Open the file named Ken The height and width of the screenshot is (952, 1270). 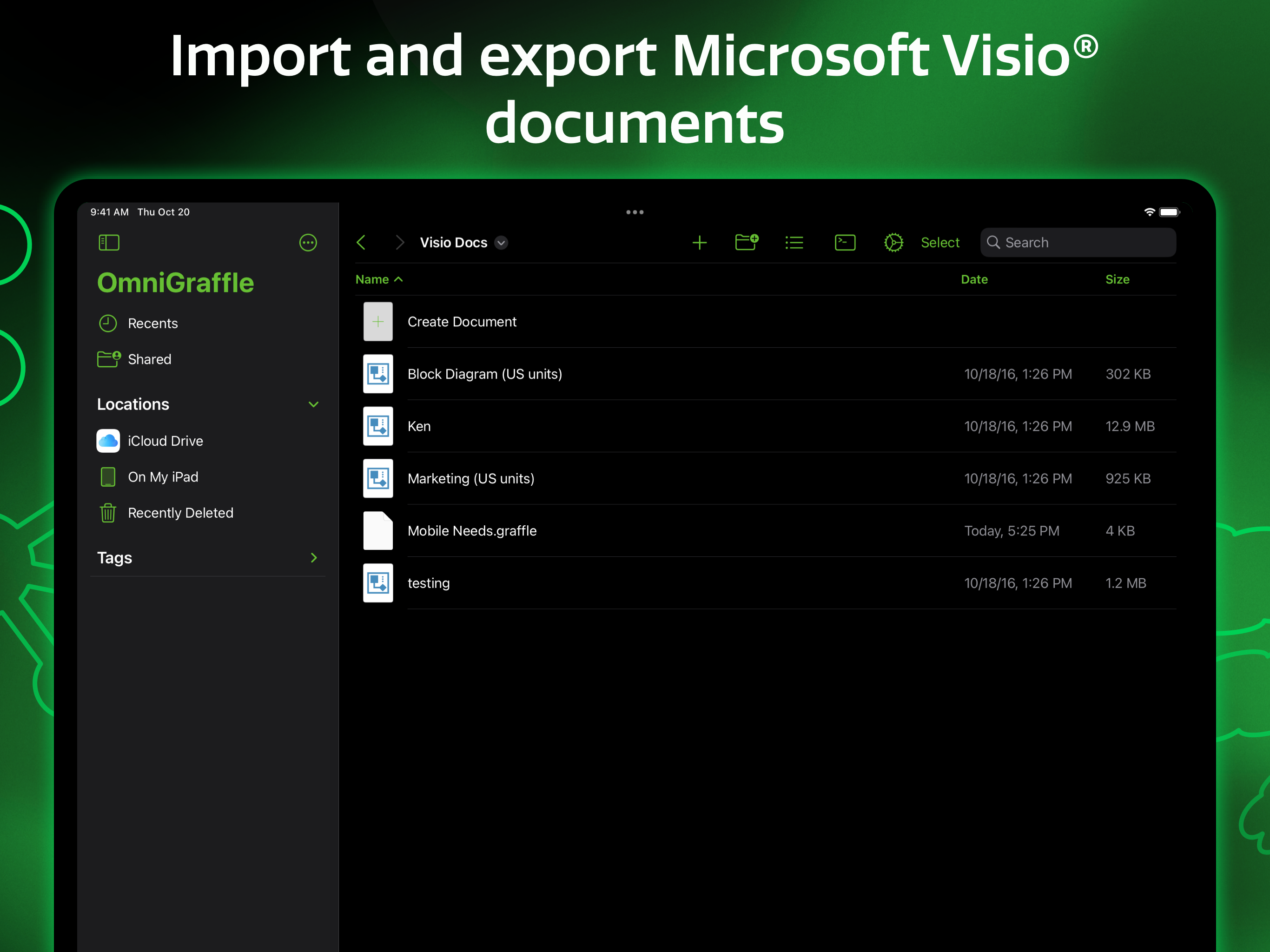pyautogui.click(x=419, y=426)
